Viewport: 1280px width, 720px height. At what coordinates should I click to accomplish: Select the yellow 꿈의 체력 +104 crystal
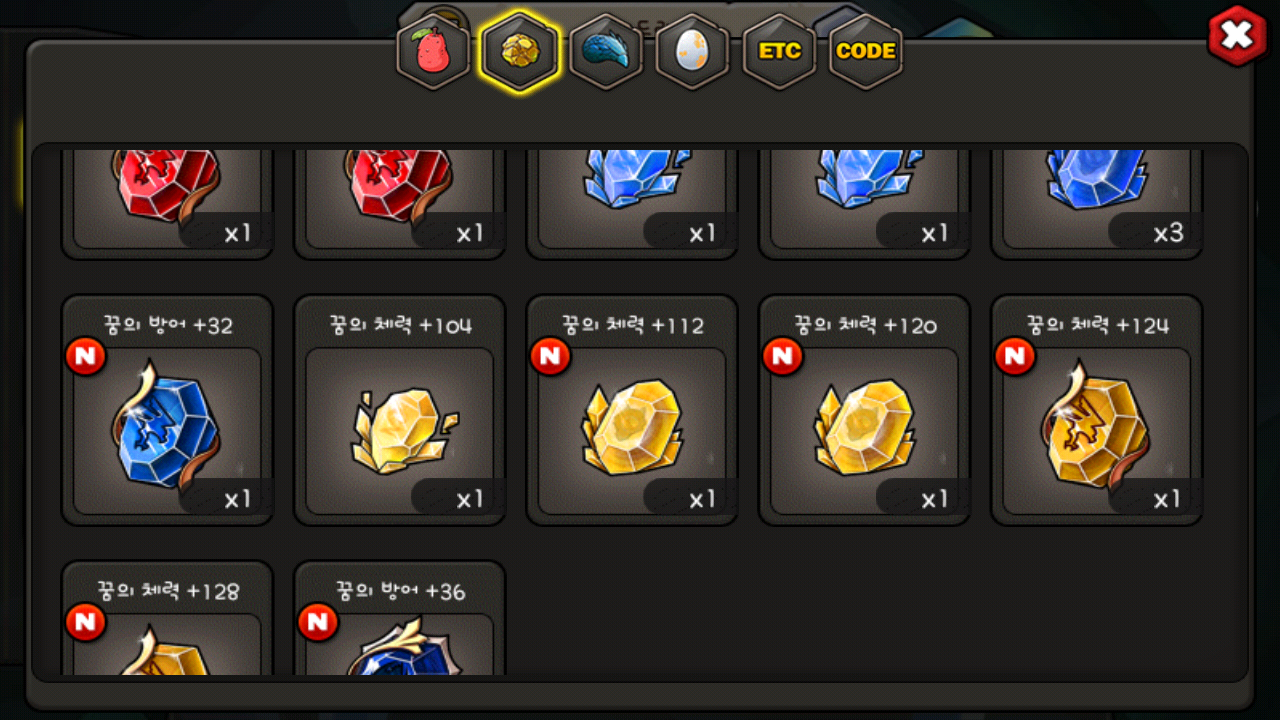coord(399,410)
